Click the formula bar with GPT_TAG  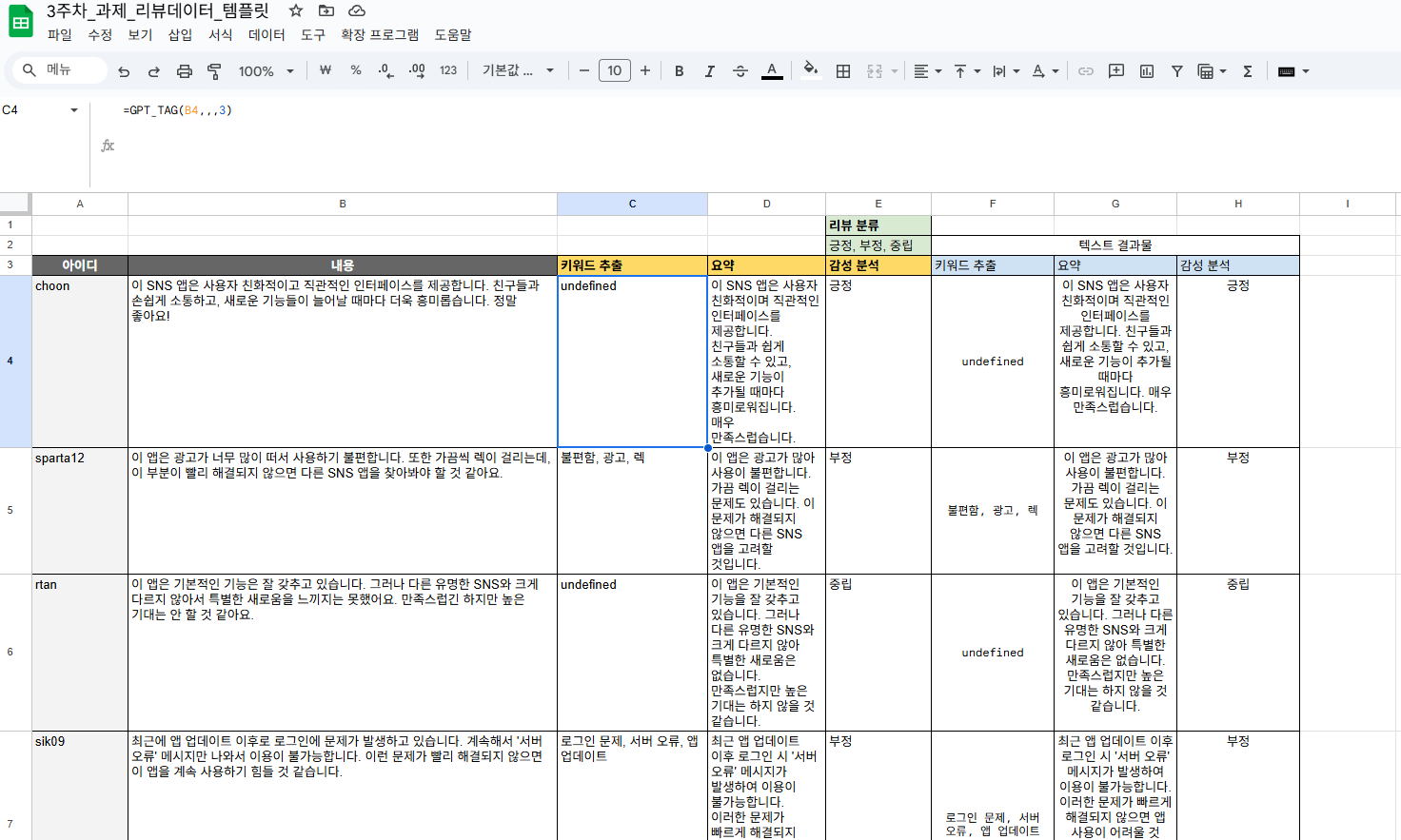[177, 110]
